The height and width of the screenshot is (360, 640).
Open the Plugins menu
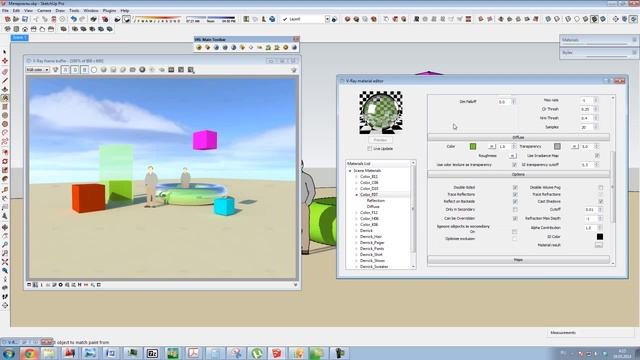coord(109,11)
